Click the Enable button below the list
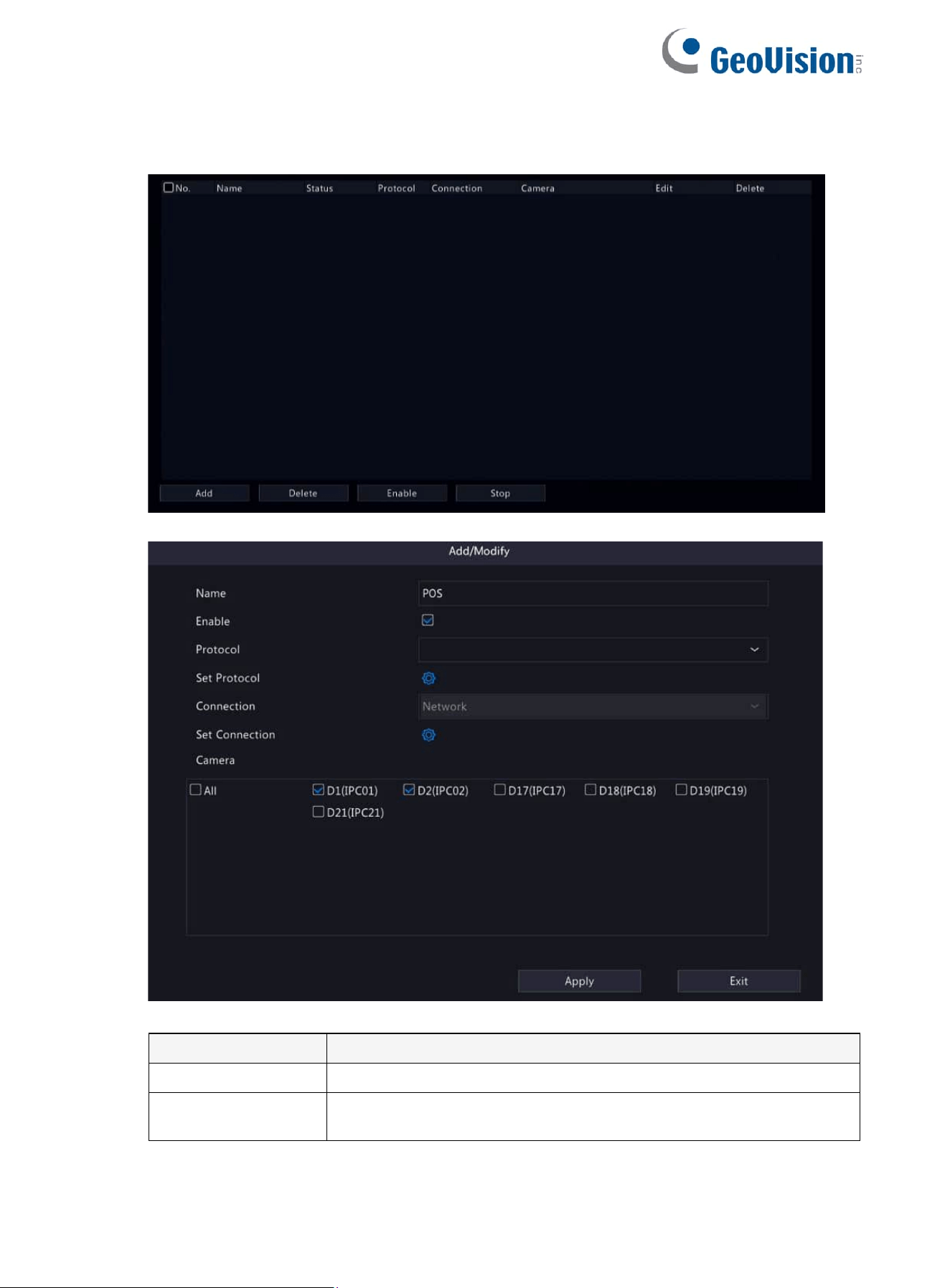 pyautogui.click(x=402, y=493)
